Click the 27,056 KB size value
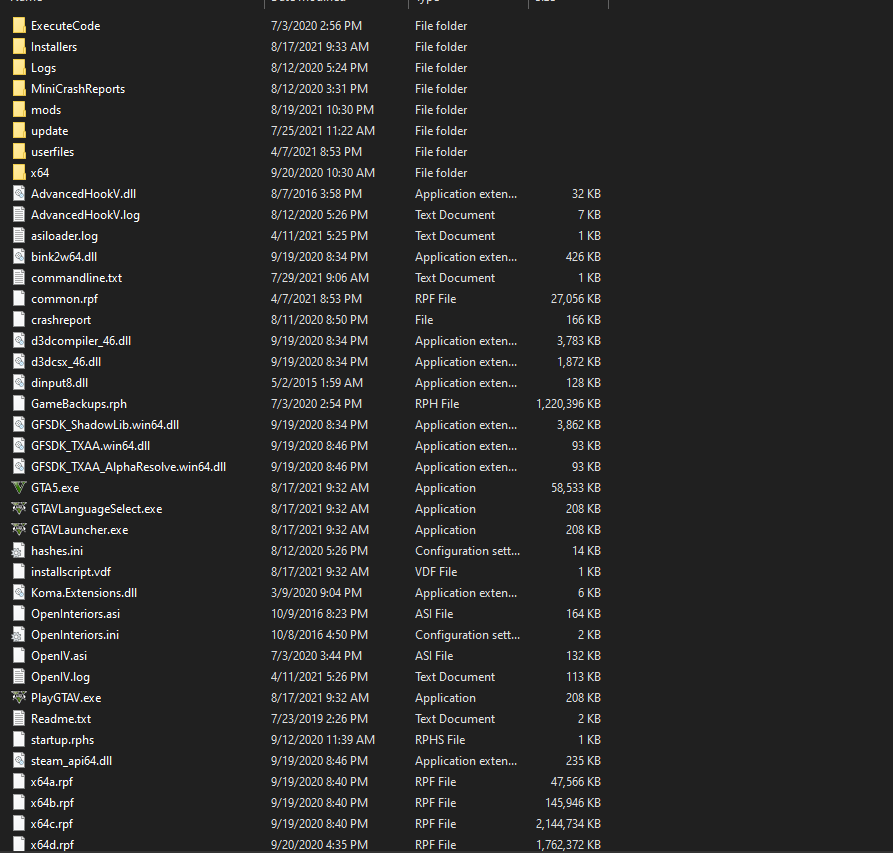Viewport: 893px width, 853px height. 576,299
